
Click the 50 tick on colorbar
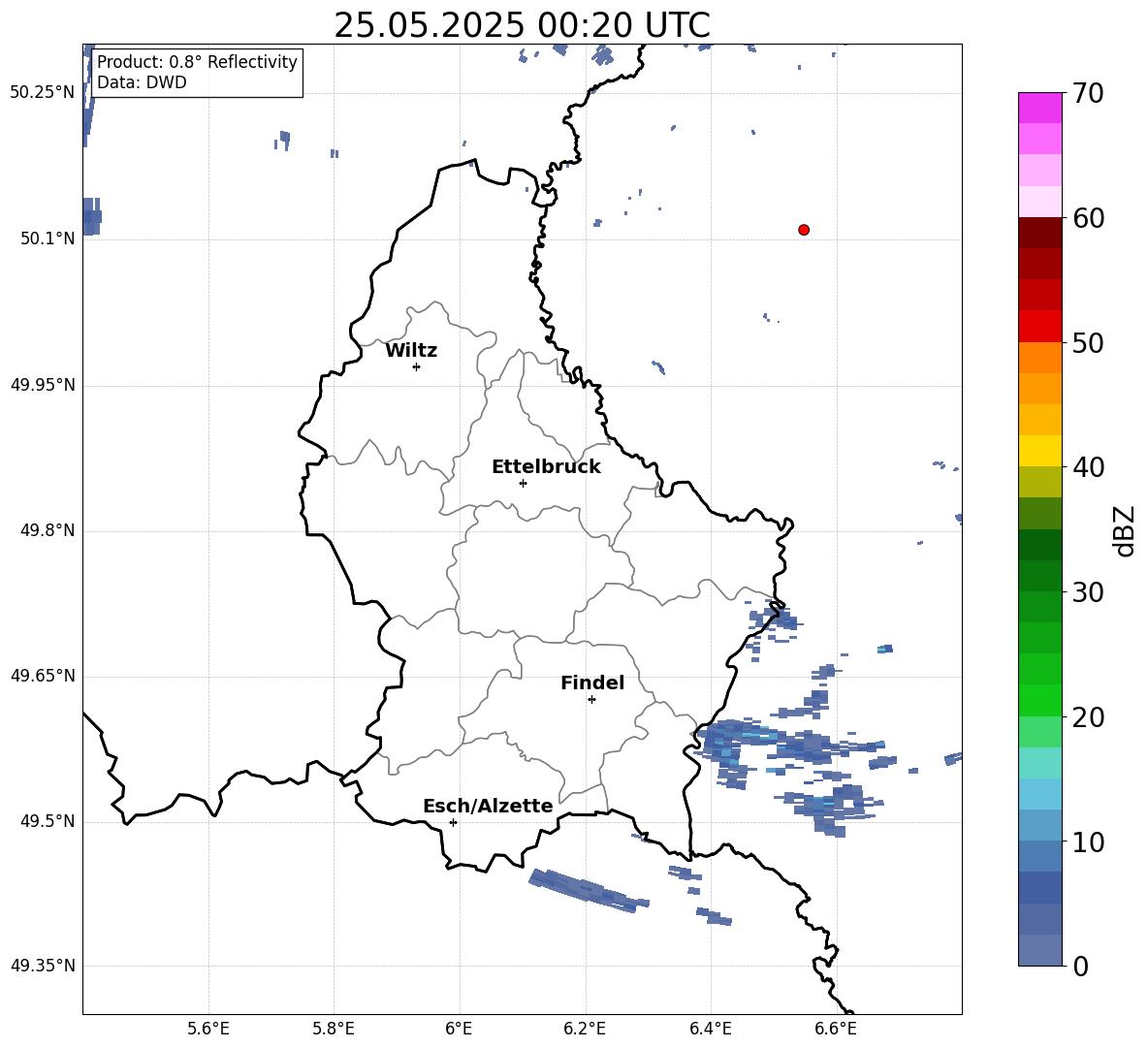[x=1088, y=342]
